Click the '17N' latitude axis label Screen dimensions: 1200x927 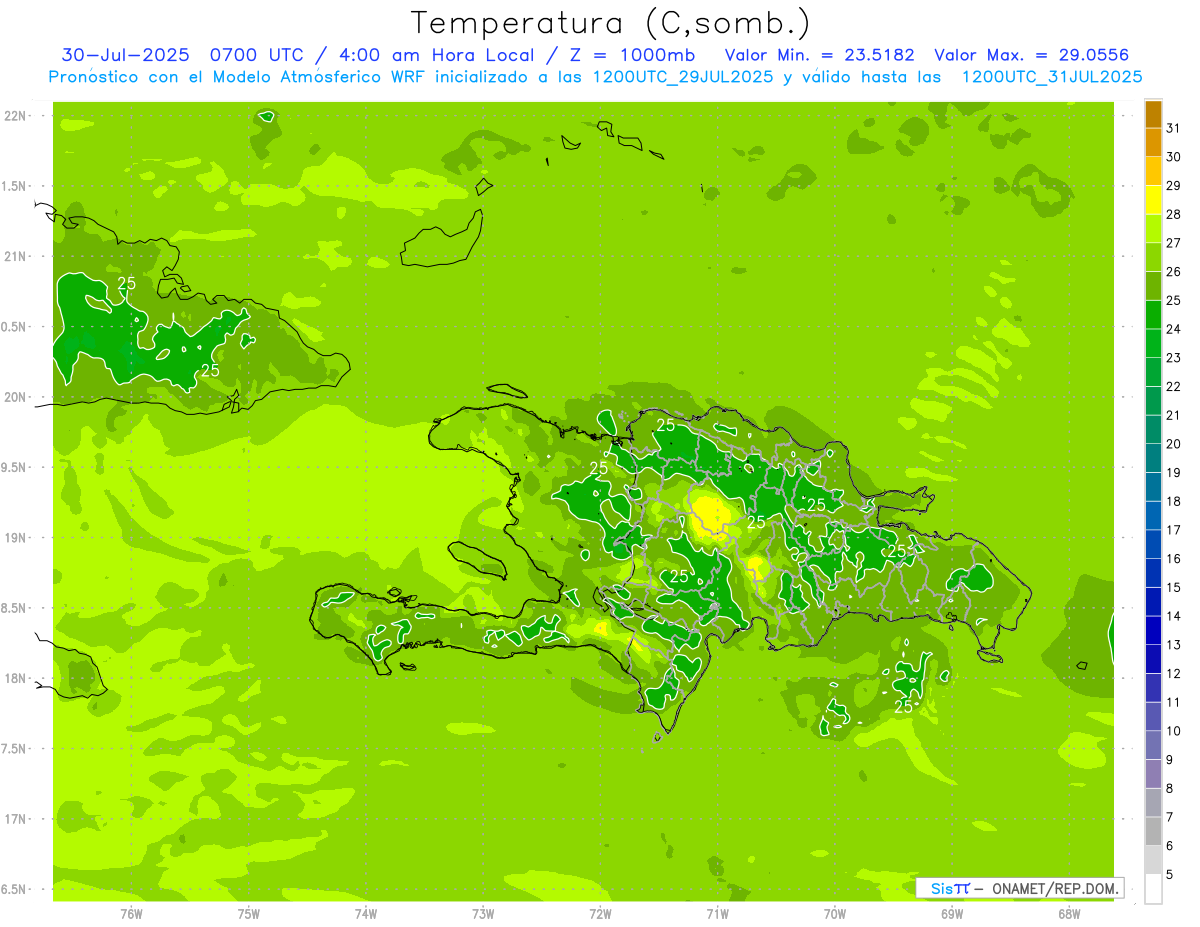click(x=17, y=819)
